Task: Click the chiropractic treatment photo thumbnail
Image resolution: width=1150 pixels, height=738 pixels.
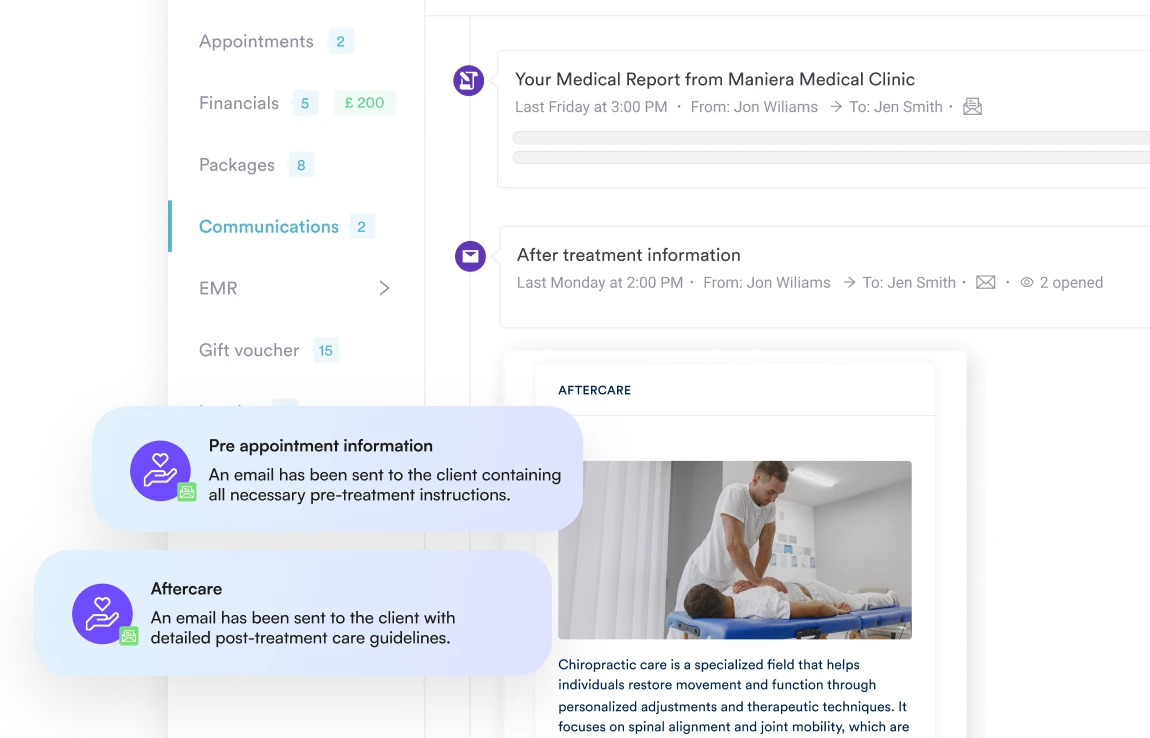Action: (x=735, y=550)
